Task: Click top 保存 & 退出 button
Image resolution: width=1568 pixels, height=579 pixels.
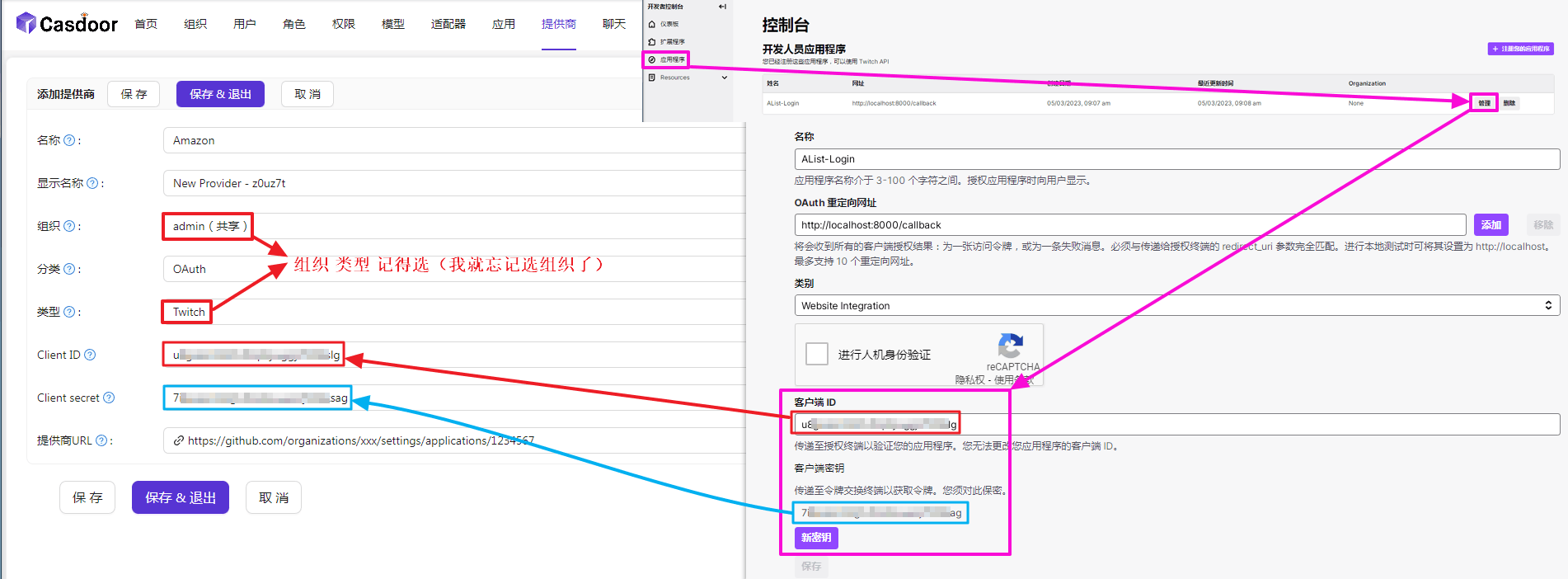Action: point(220,94)
